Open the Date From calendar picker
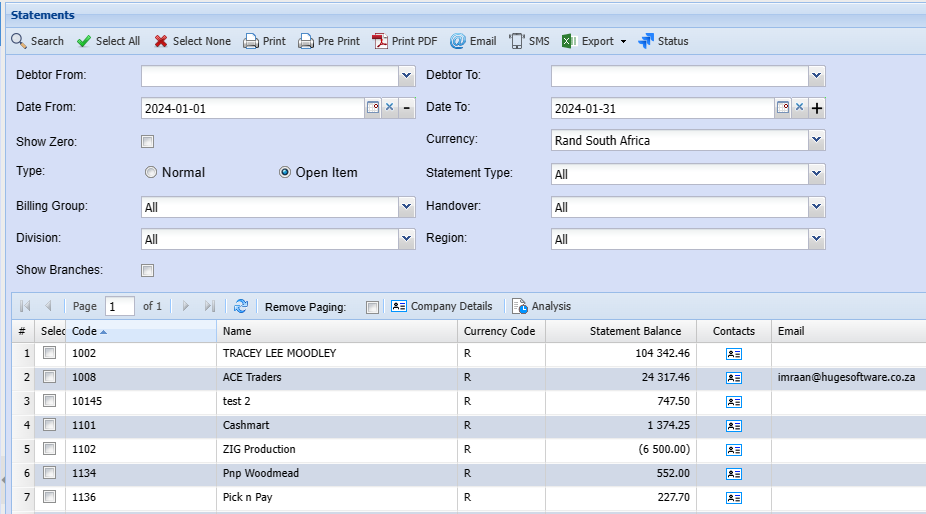926x514 pixels. tap(373, 108)
